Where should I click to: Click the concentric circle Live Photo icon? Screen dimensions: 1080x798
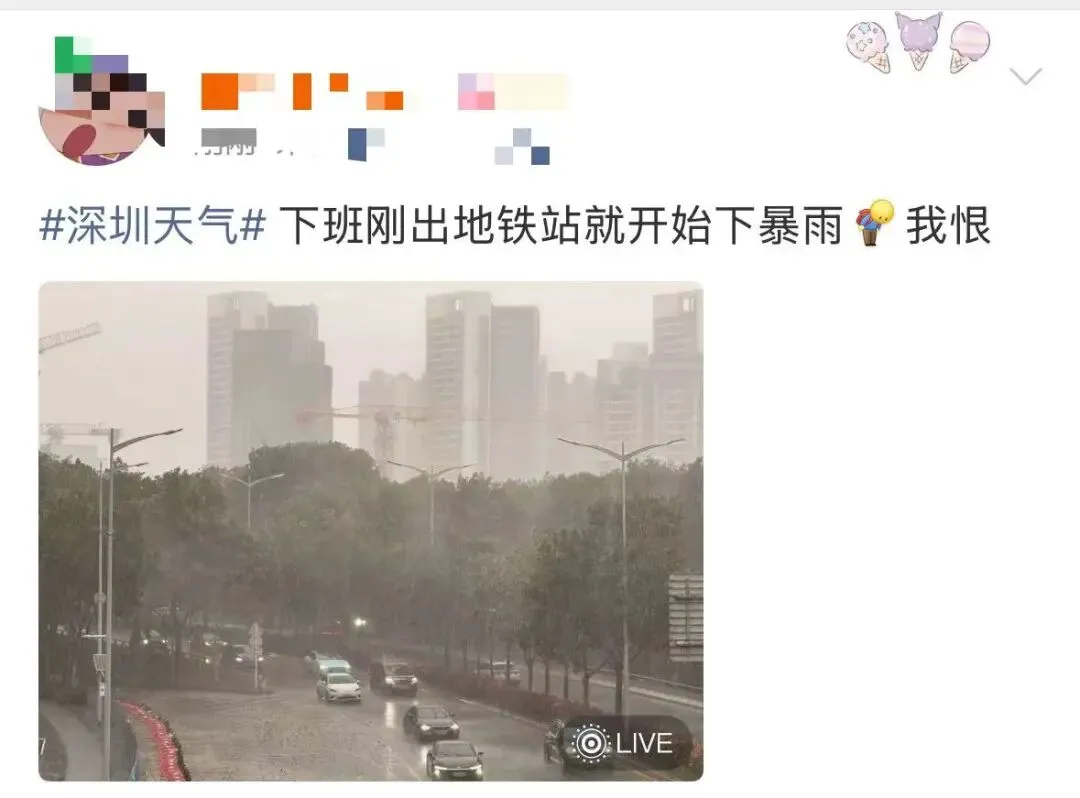coord(591,743)
